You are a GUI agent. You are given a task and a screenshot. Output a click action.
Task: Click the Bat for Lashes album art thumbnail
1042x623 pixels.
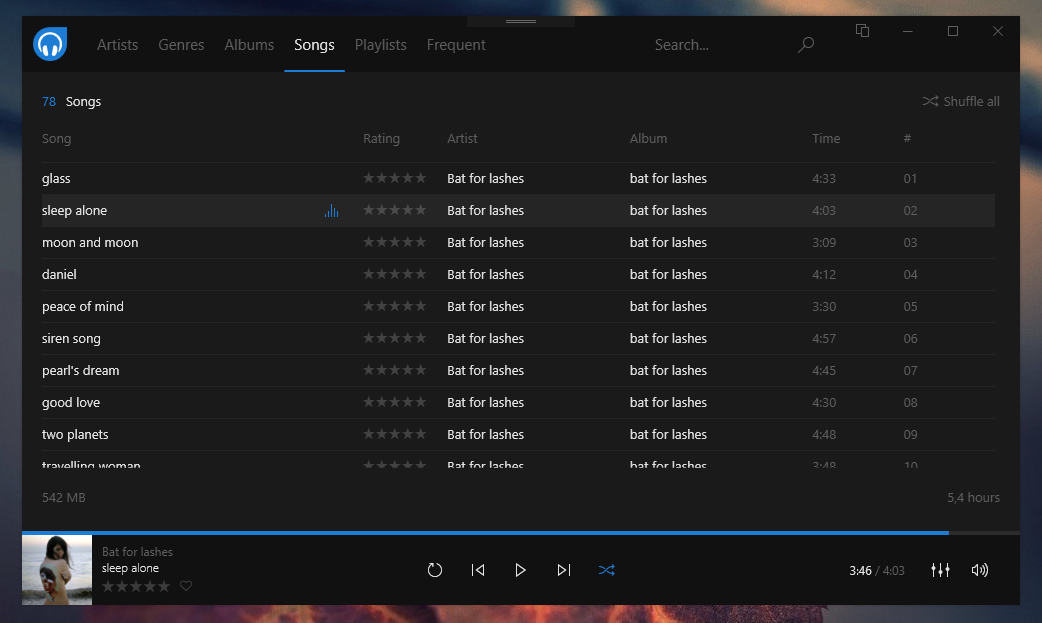coord(56,570)
